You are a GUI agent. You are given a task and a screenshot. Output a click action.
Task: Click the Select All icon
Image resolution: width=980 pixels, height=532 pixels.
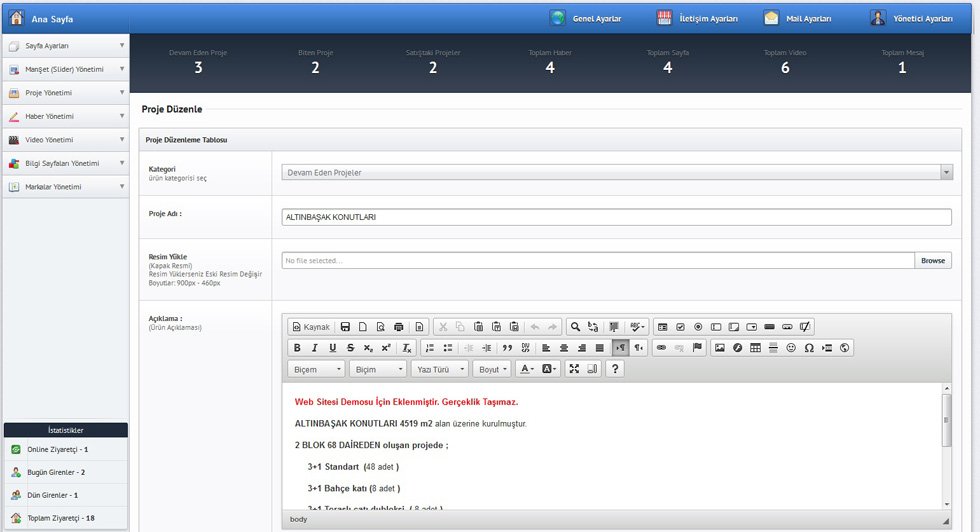click(614, 327)
